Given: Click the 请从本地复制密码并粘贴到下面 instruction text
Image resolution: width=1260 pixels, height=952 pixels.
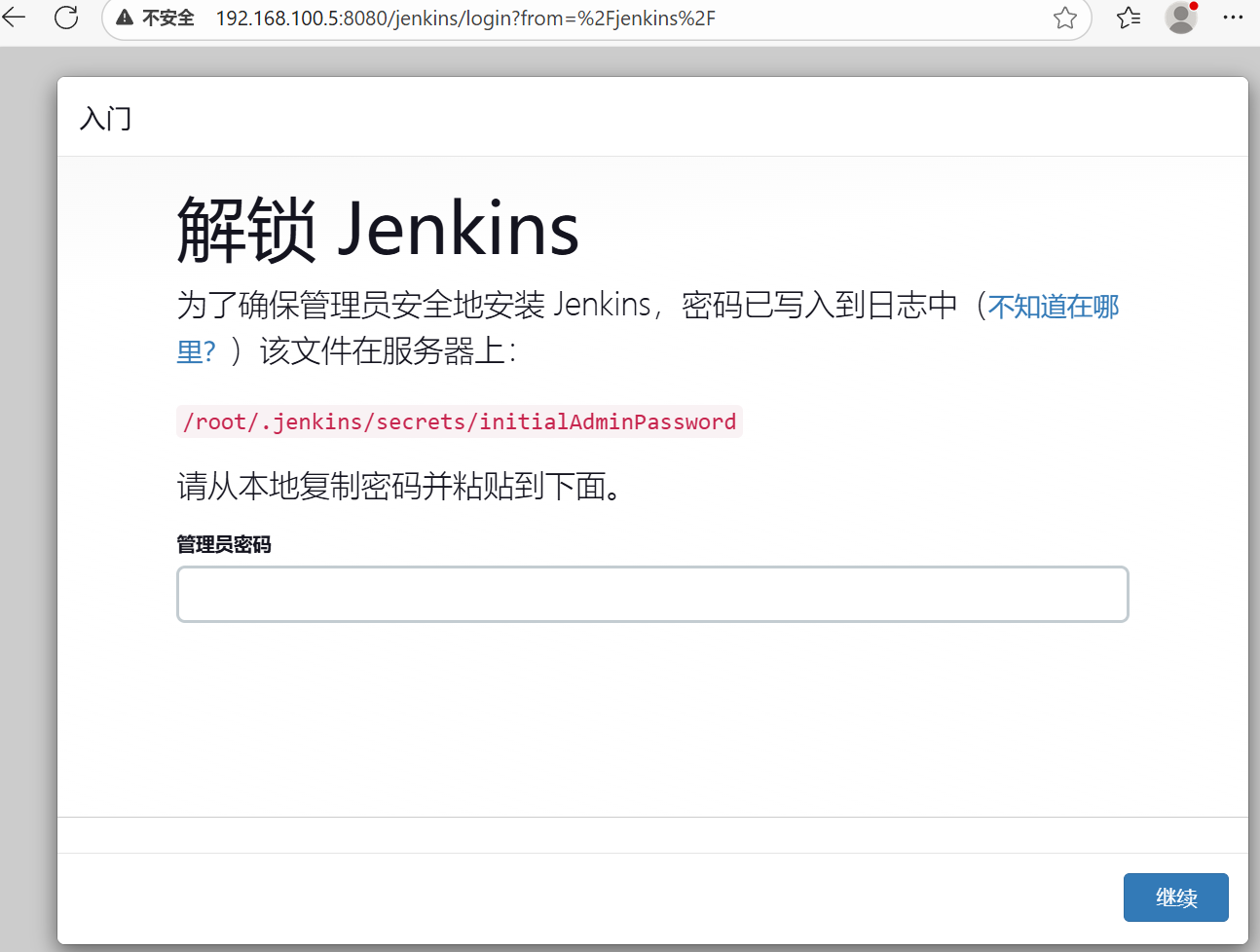Looking at the screenshot, I should point(399,485).
